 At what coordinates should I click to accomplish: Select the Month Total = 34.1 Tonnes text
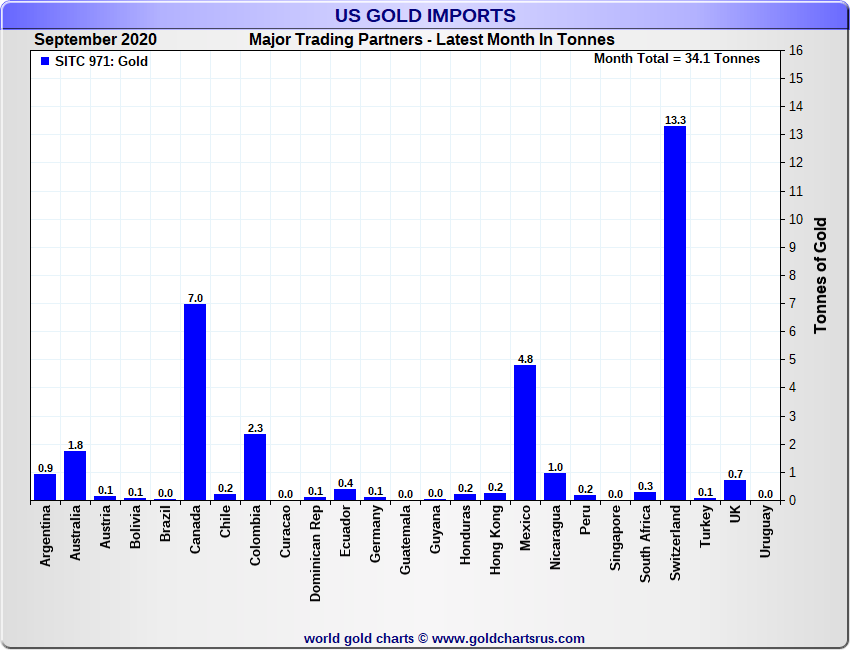[676, 59]
